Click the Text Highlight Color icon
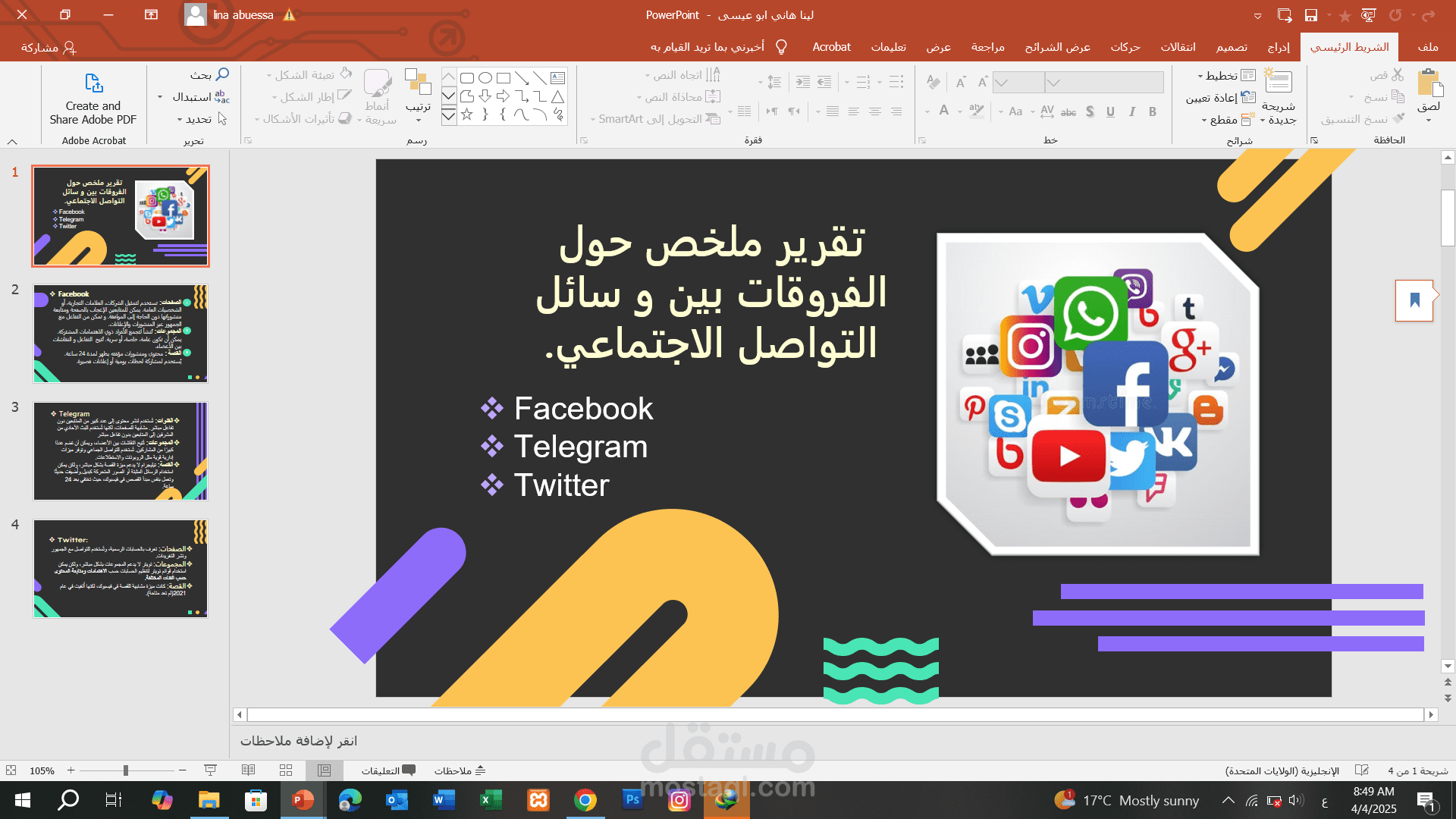This screenshot has height=819, width=1456. [x=977, y=111]
